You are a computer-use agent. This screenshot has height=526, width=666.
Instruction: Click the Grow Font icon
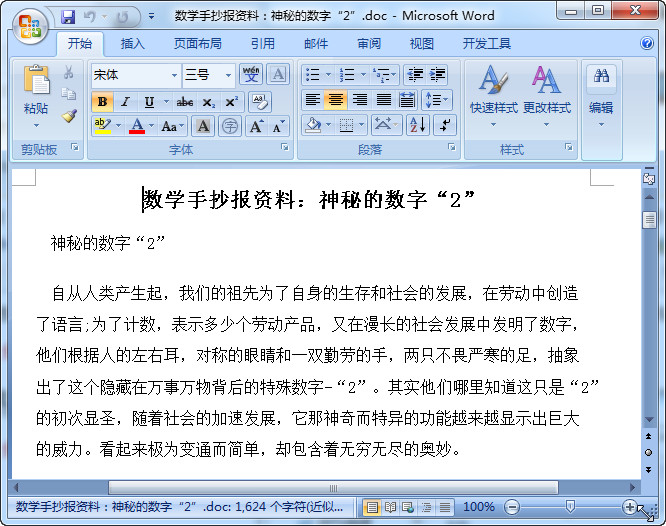(x=256, y=126)
